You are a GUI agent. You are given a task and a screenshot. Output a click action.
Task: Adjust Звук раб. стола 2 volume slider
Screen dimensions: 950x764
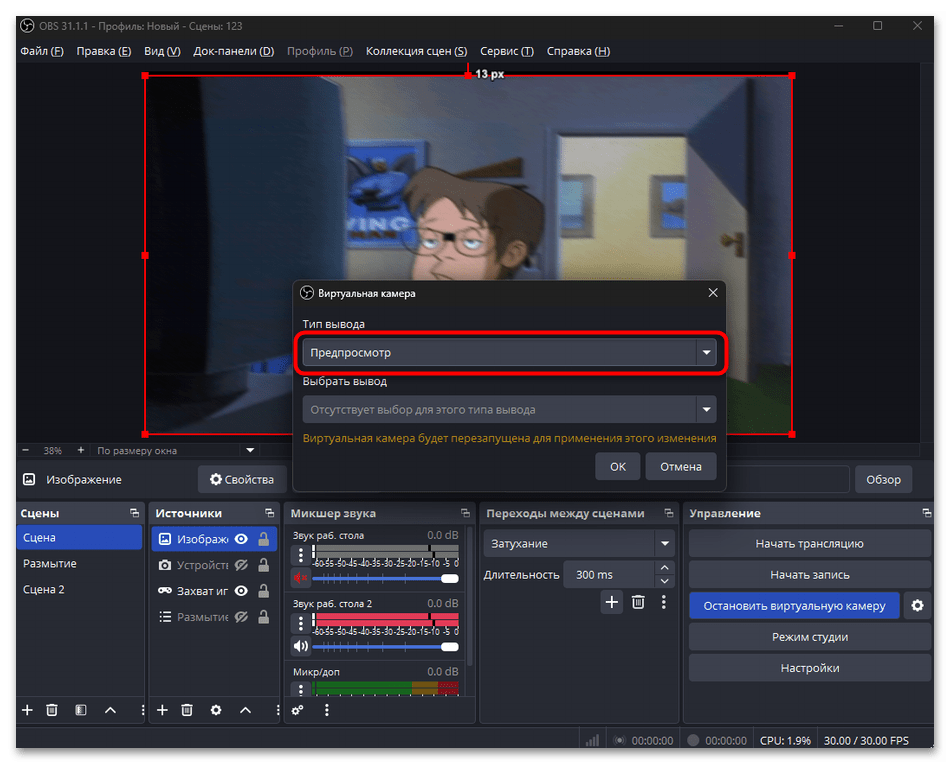click(x=386, y=646)
